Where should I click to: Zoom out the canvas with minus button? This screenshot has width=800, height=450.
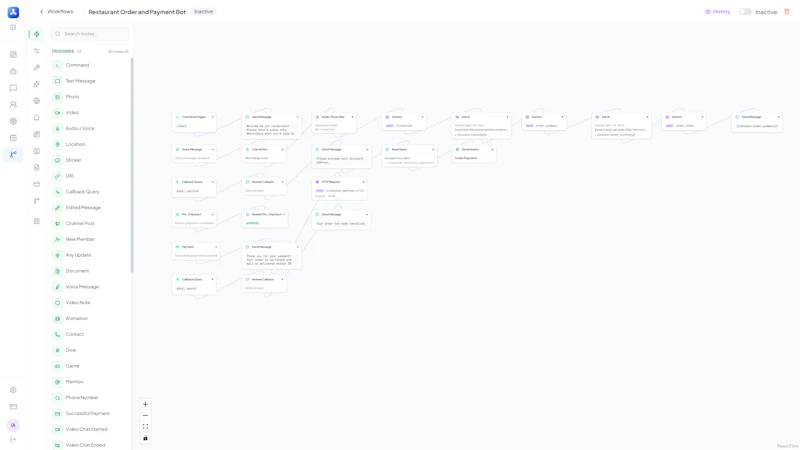pos(145,415)
